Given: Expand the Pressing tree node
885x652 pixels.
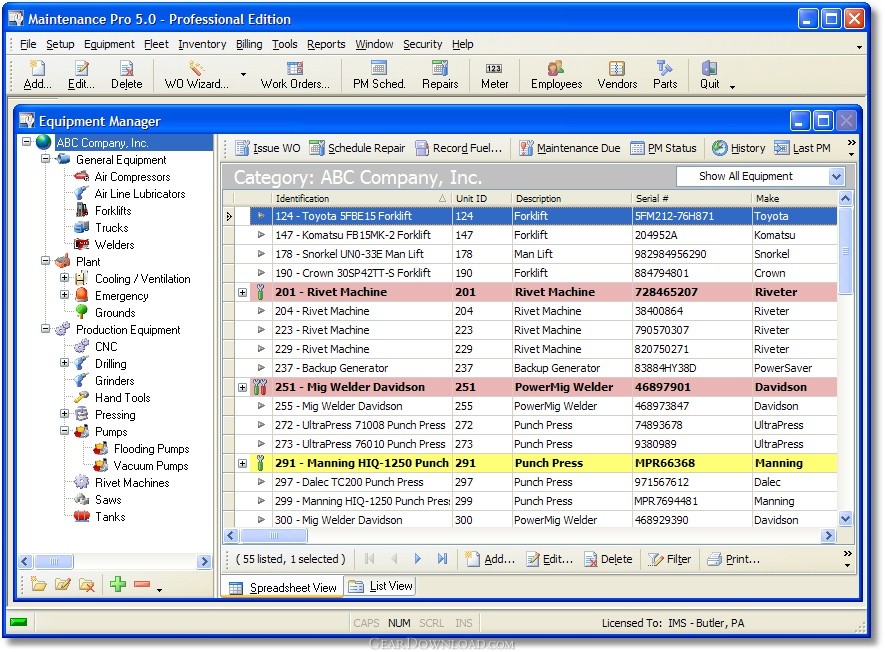Looking at the screenshot, I should [64, 413].
